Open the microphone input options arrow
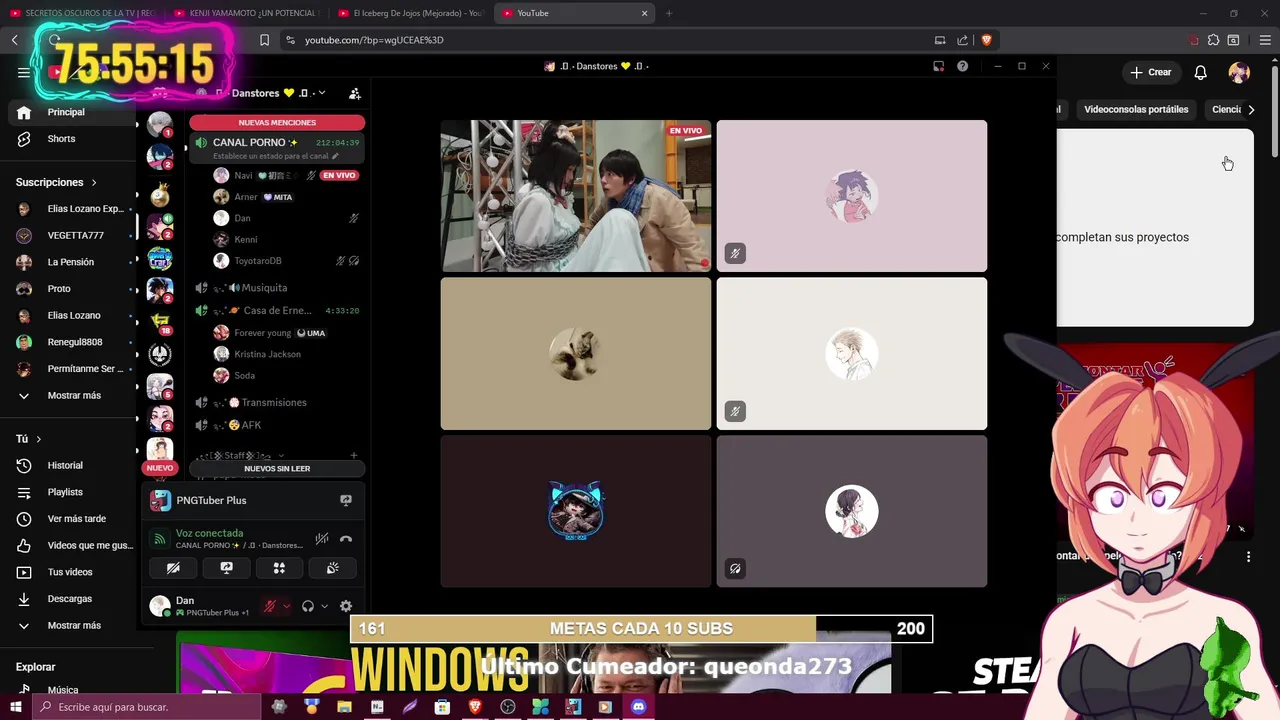 [286, 606]
